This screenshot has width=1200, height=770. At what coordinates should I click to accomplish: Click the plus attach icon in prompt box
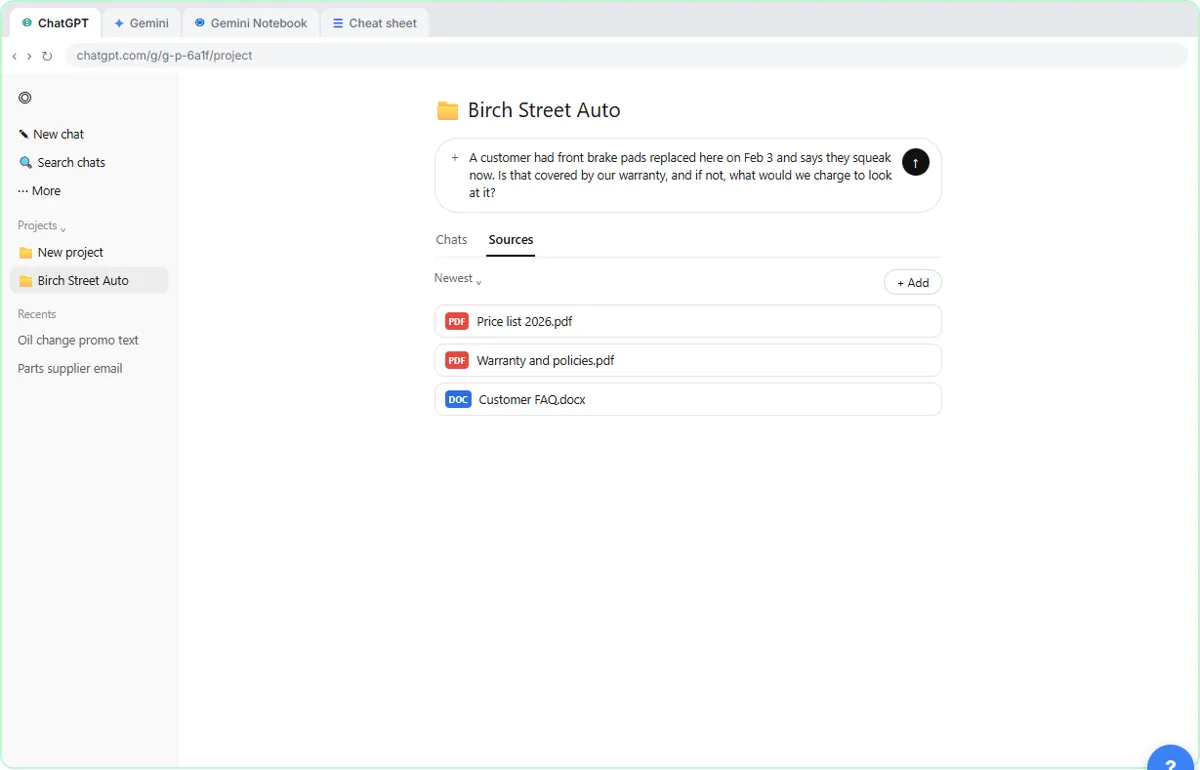click(x=455, y=158)
